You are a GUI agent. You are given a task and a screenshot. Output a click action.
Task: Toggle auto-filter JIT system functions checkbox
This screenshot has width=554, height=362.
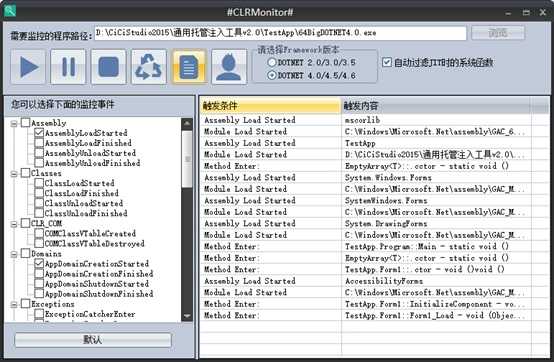pos(387,63)
